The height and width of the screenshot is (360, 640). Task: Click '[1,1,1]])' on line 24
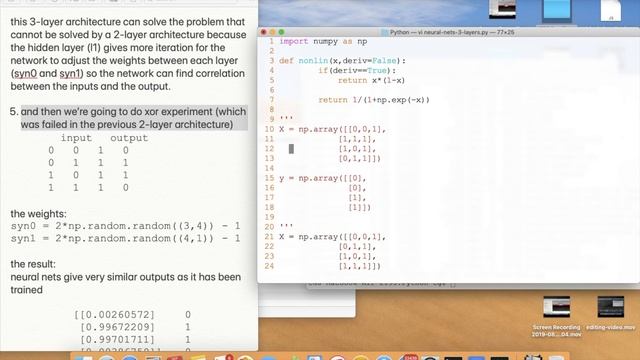tap(359, 267)
